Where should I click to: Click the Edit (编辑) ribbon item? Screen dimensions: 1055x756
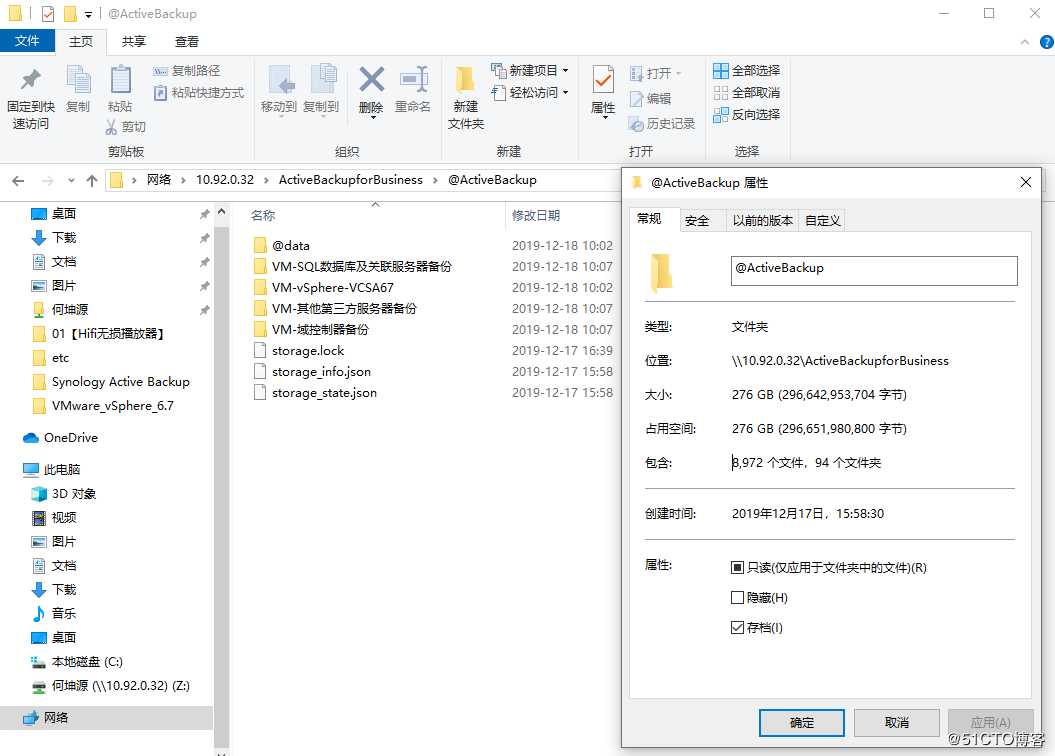click(x=650, y=99)
